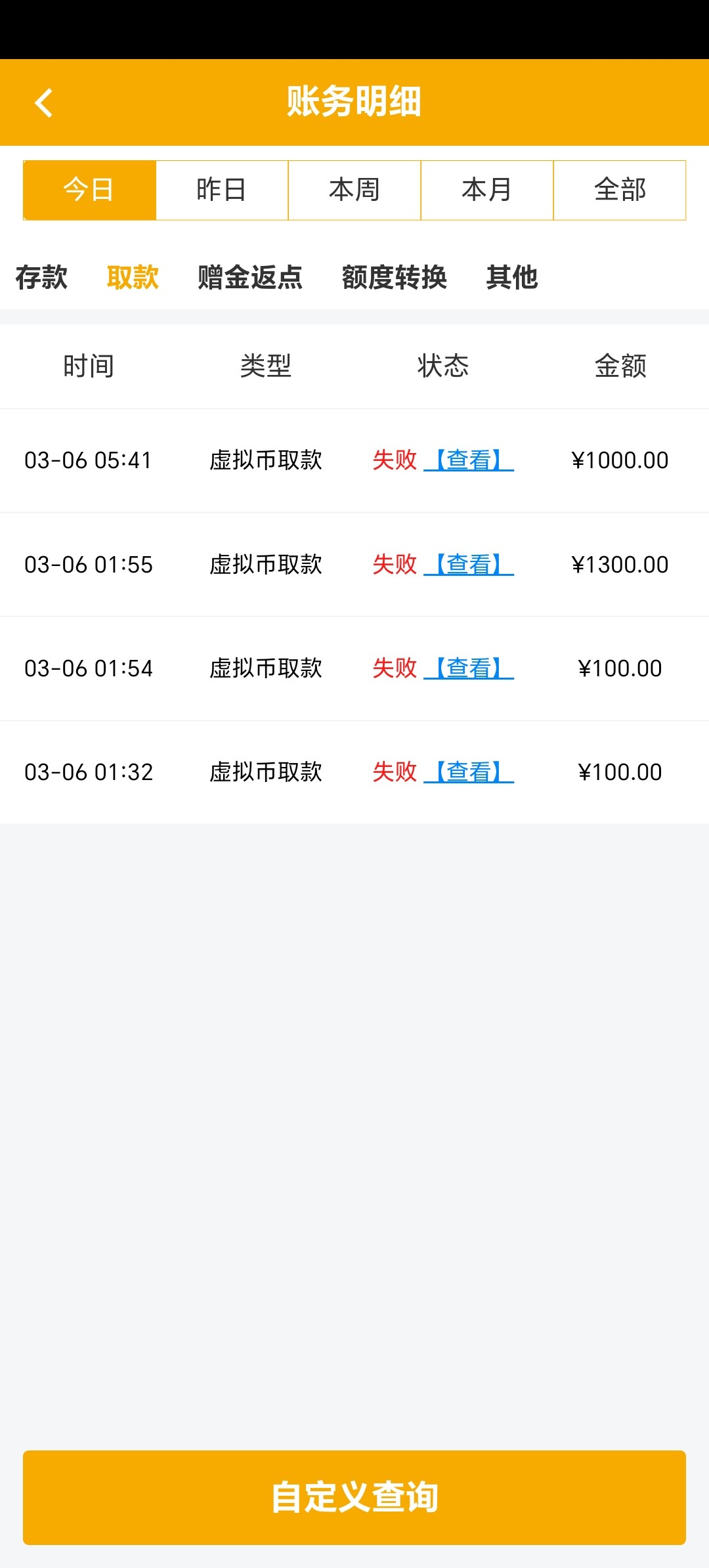Click 查看 for the ¥1300.00 withdrawal
This screenshot has width=709, height=1568.
click(x=469, y=565)
